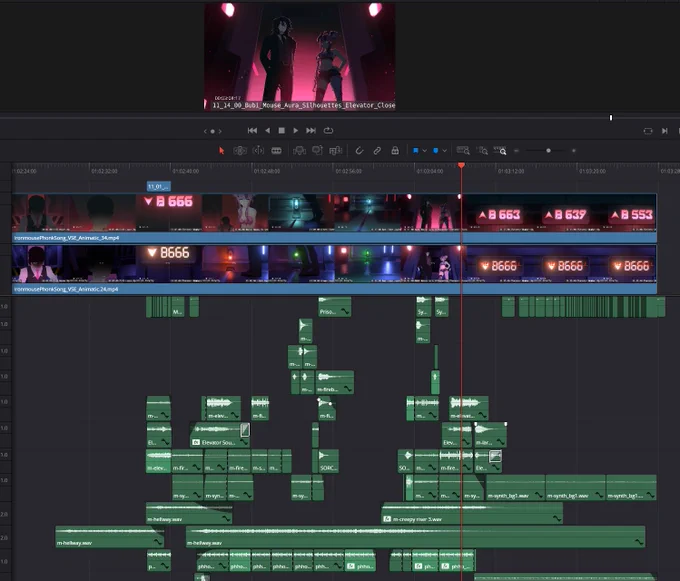This screenshot has height=581, width=680.
Task: Select the Dynamic Trim Mode tool
Action: [258, 150]
